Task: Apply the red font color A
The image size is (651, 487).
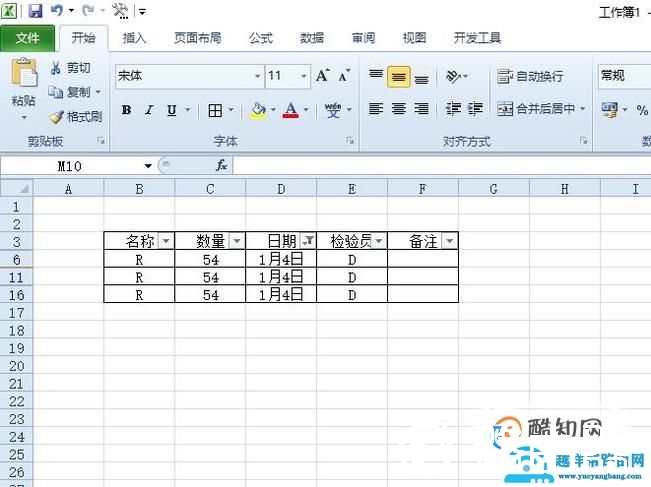Action: click(291, 110)
